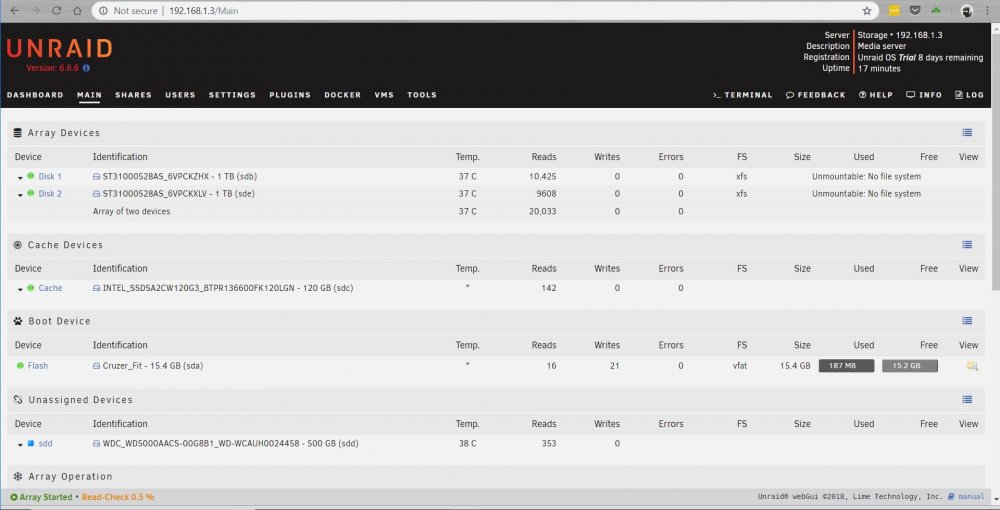Image resolution: width=1000 pixels, height=510 pixels.
Task: Click the browser address bar
Action: (x=485, y=11)
